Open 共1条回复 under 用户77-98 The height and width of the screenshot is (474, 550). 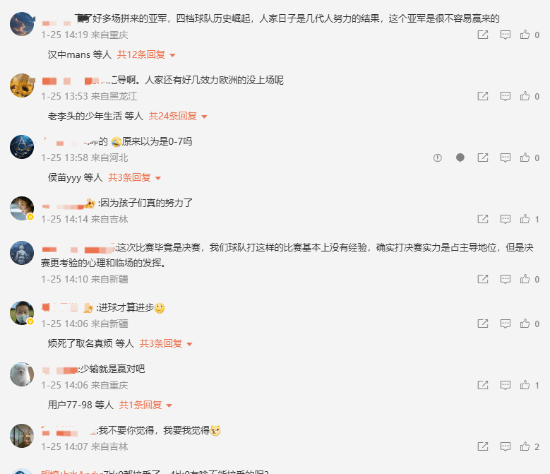point(146,405)
